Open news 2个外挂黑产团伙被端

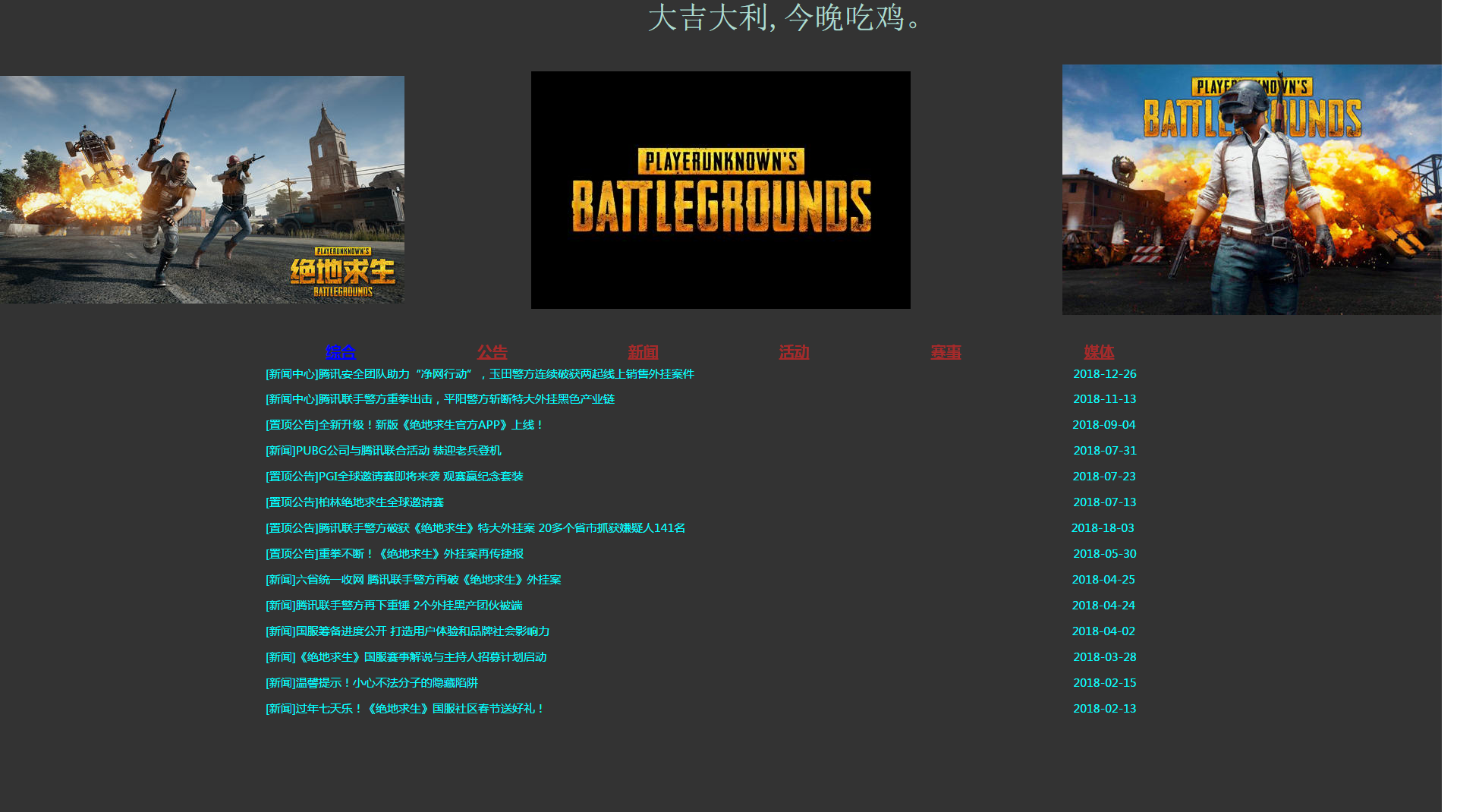[x=394, y=606]
